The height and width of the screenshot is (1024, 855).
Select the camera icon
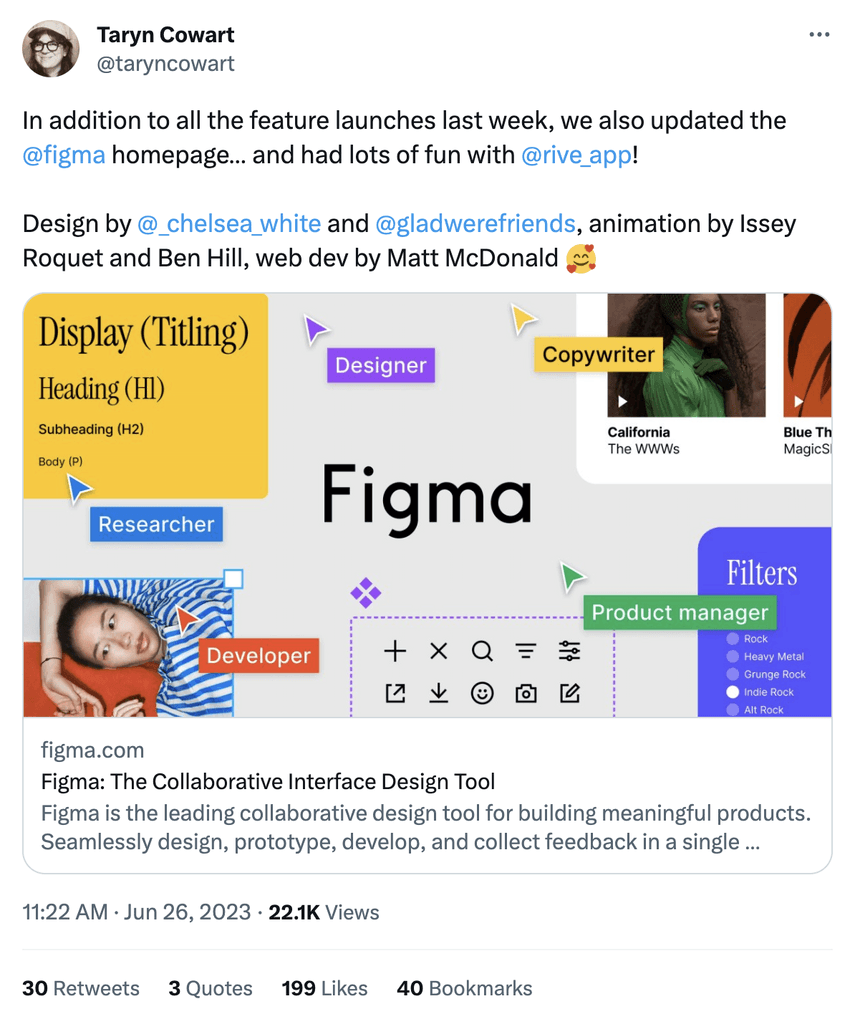pos(526,693)
